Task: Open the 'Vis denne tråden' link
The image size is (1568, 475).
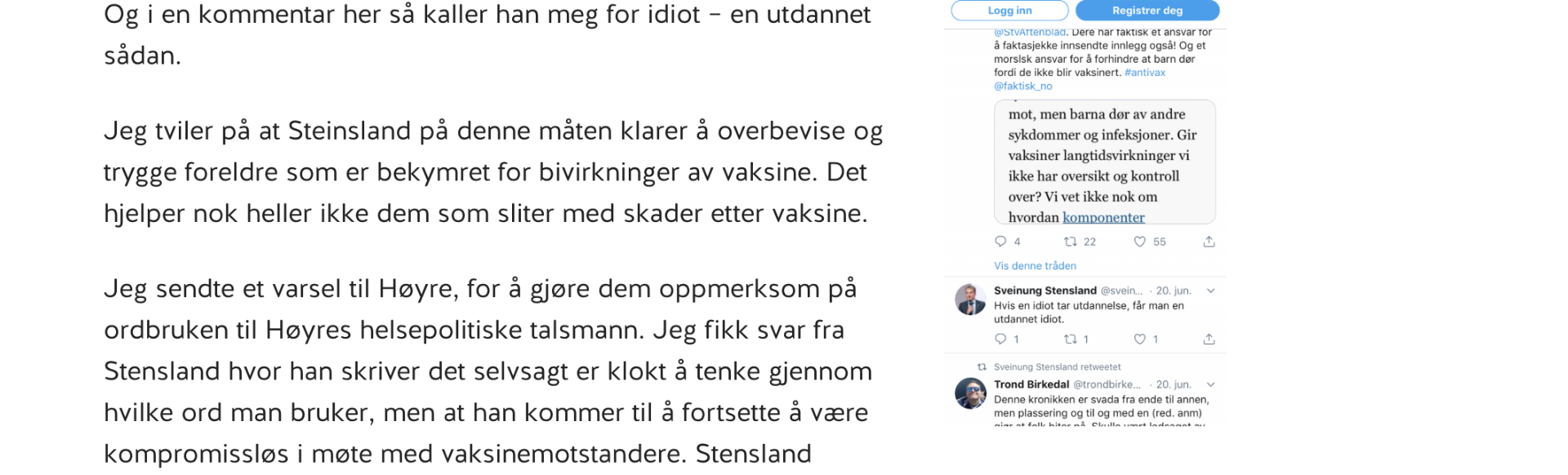Action: (1034, 265)
